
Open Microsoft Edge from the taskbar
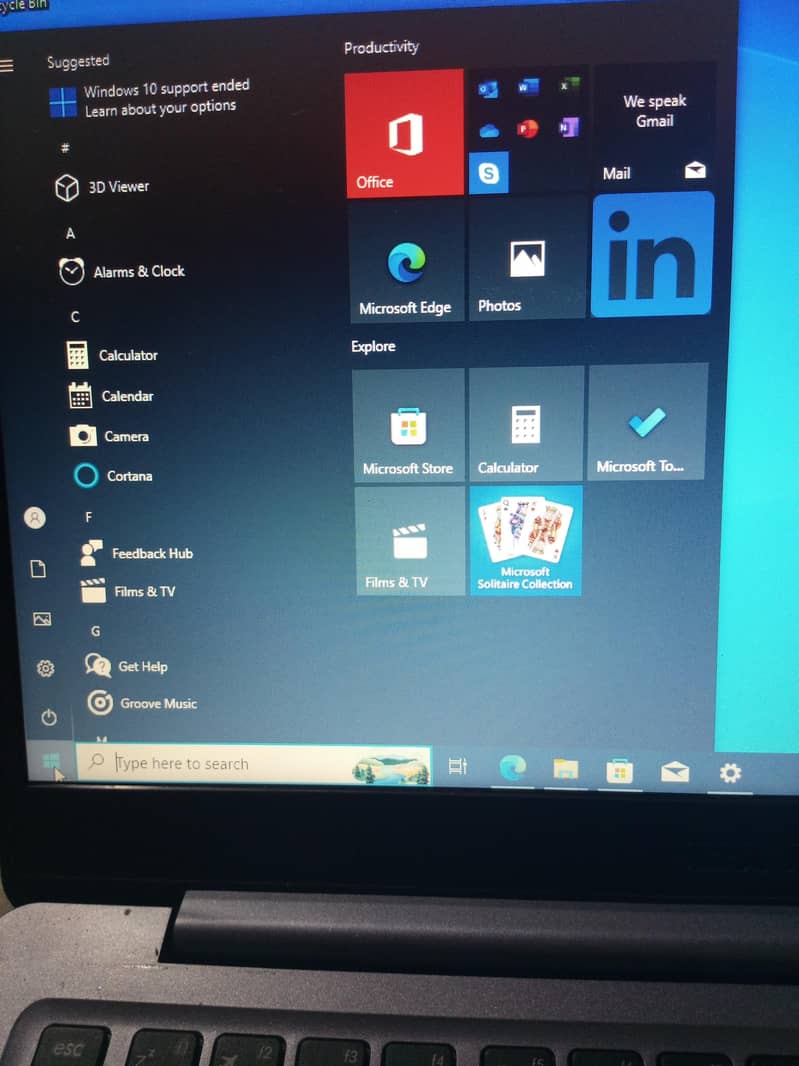click(513, 768)
